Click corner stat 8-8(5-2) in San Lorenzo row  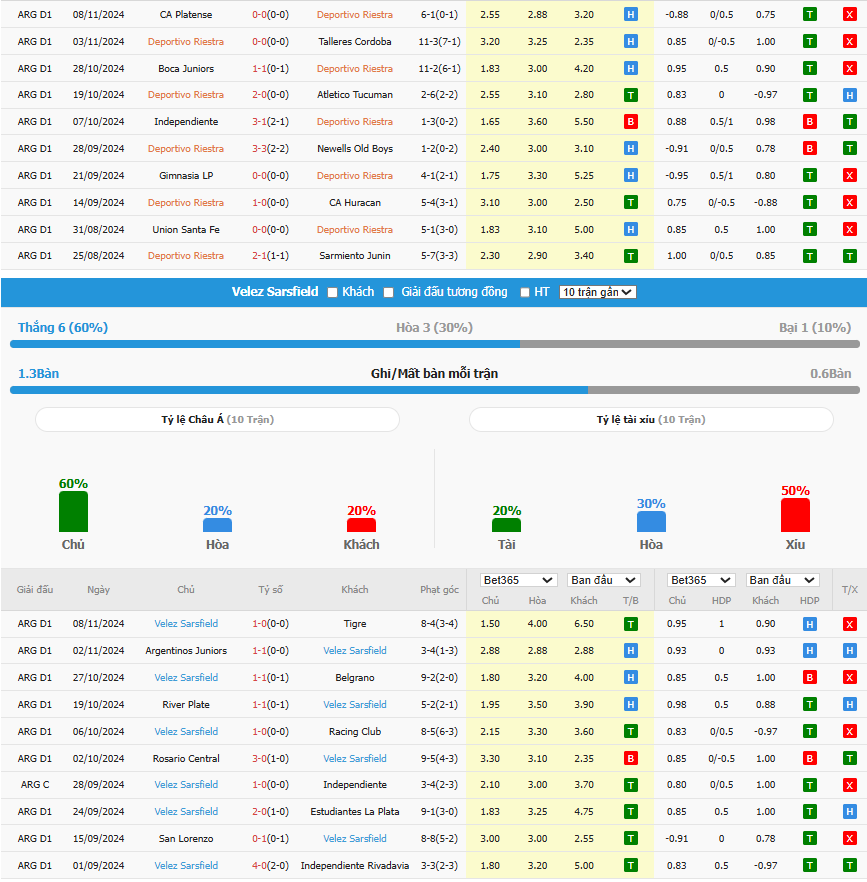pos(439,839)
